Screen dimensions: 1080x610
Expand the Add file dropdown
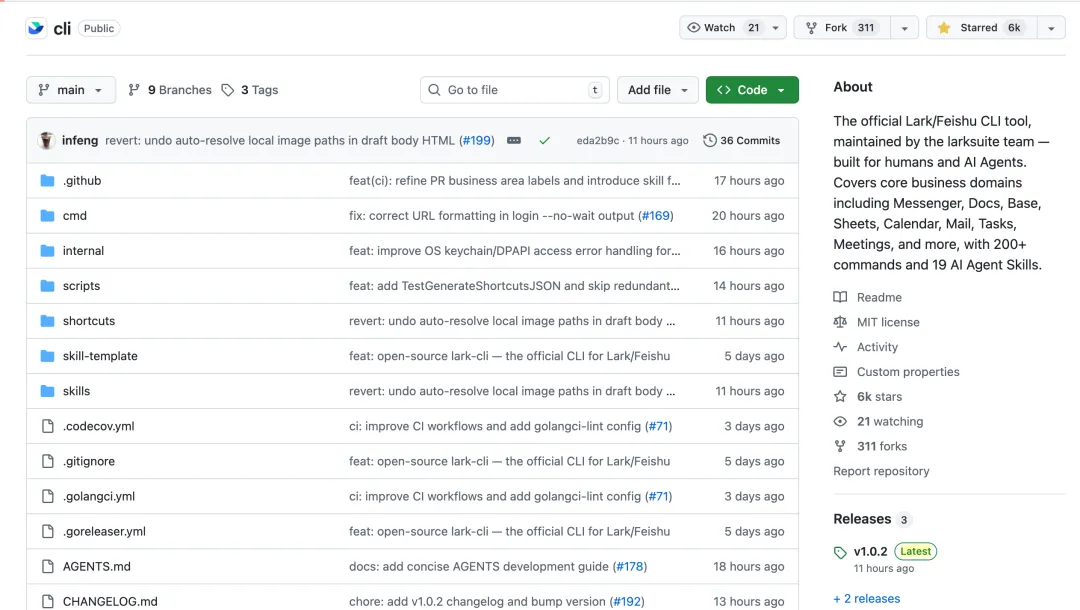[x=657, y=90]
